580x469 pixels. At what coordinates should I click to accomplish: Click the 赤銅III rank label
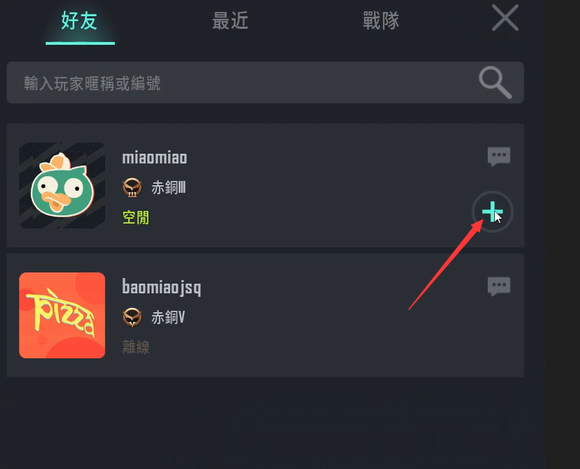(168, 188)
